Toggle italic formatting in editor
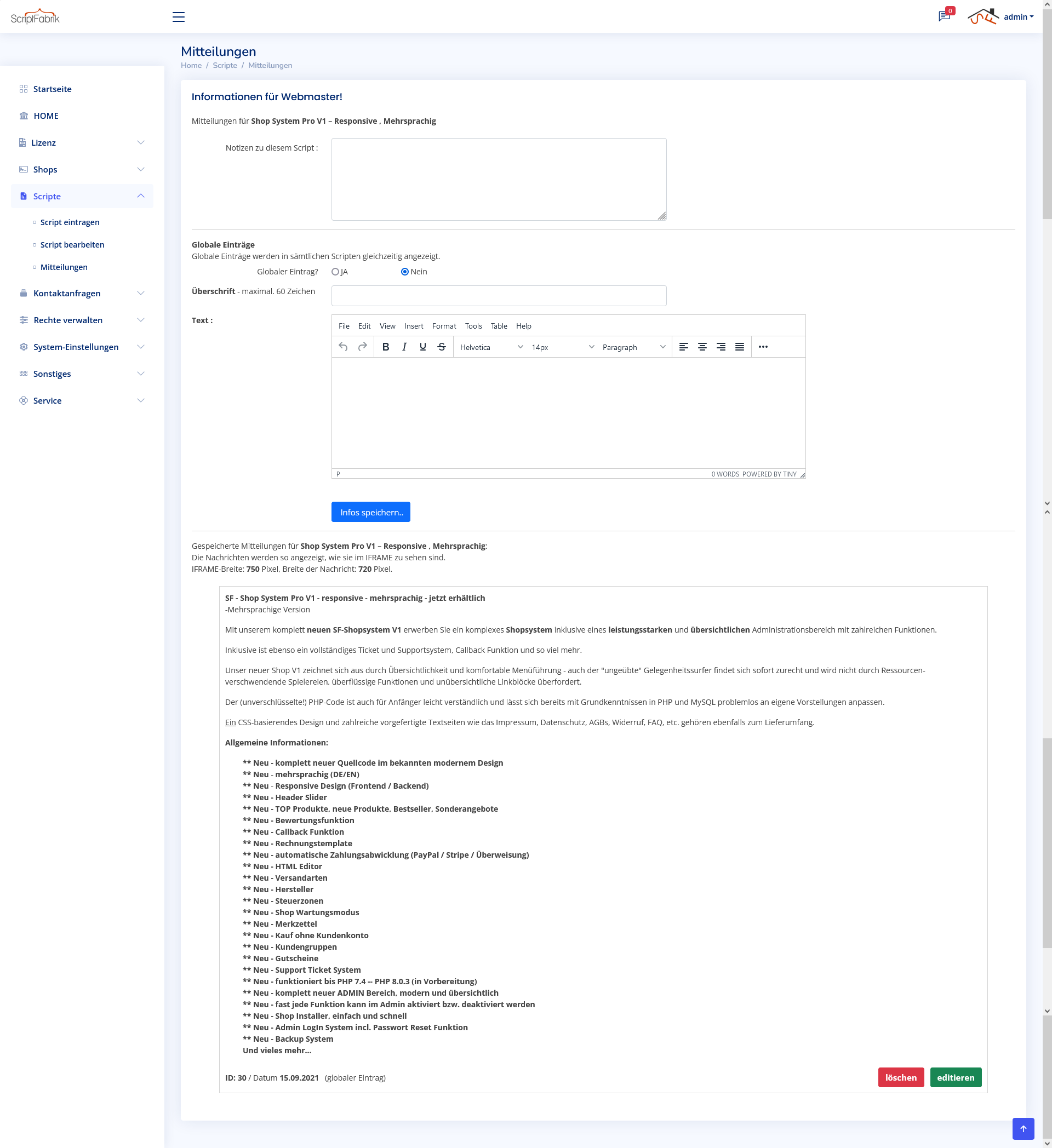The width and height of the screenshot is (1052, 1148). [404, 347]
